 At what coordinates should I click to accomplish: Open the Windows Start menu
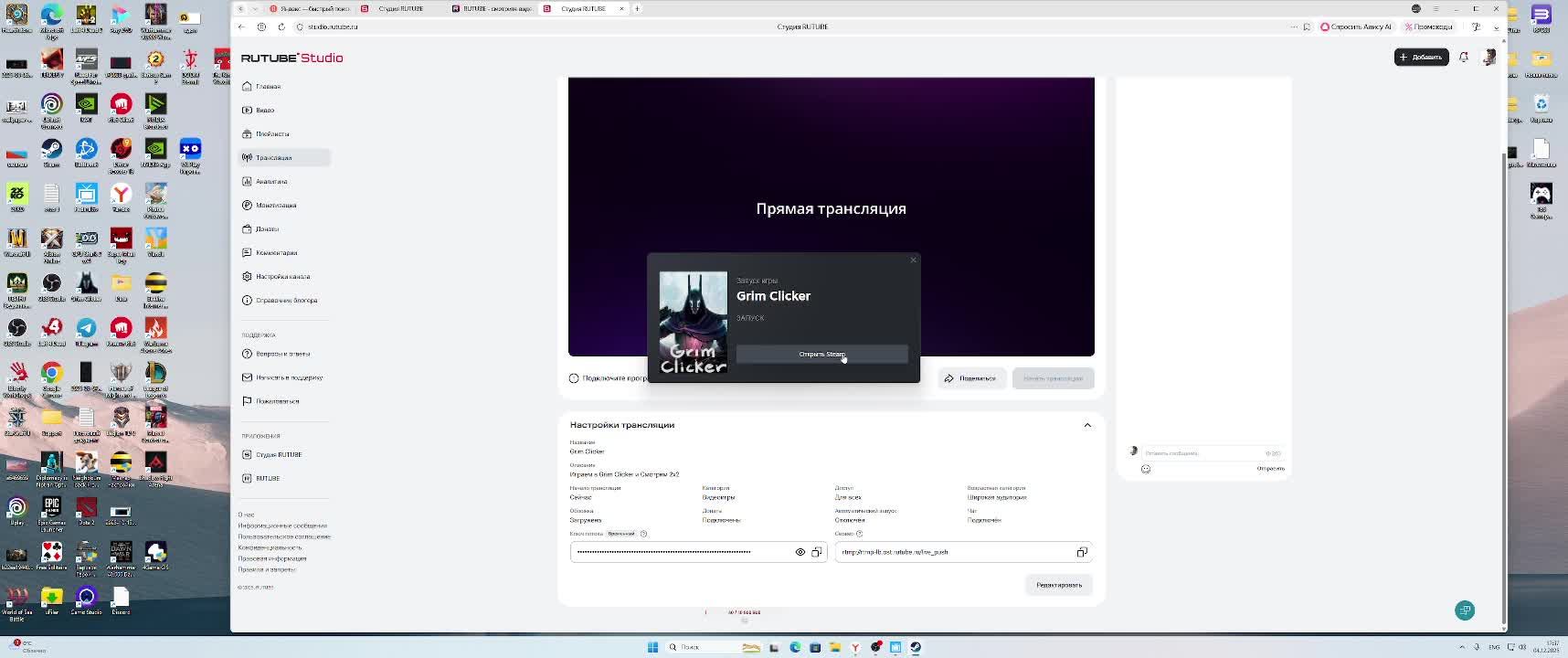(652, 647)
